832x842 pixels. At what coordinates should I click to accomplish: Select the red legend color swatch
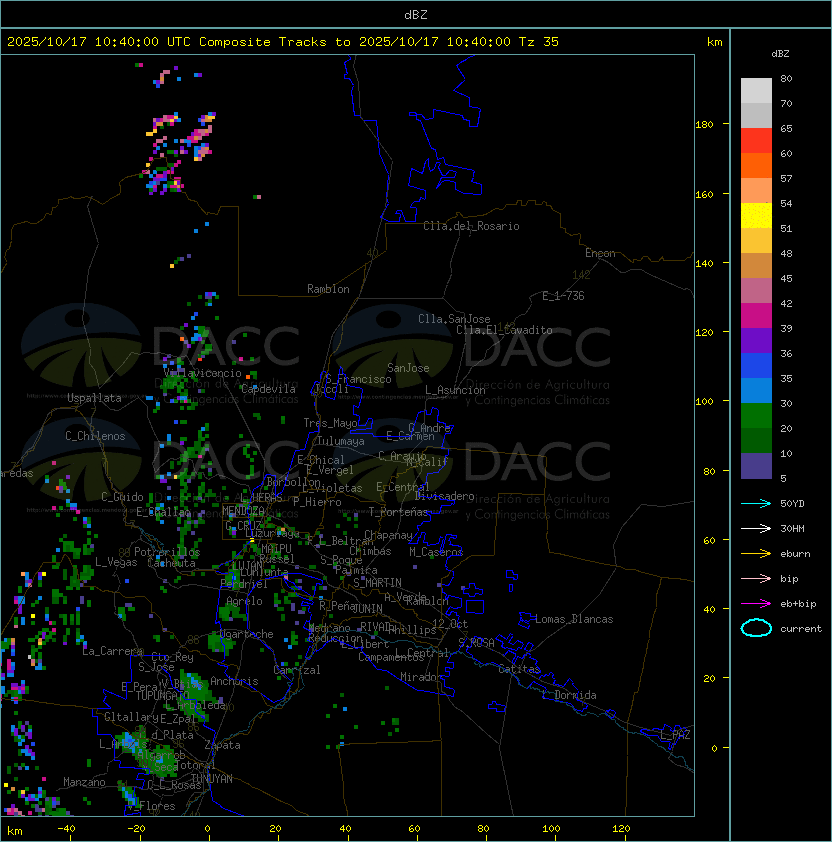tap(756, 141)
